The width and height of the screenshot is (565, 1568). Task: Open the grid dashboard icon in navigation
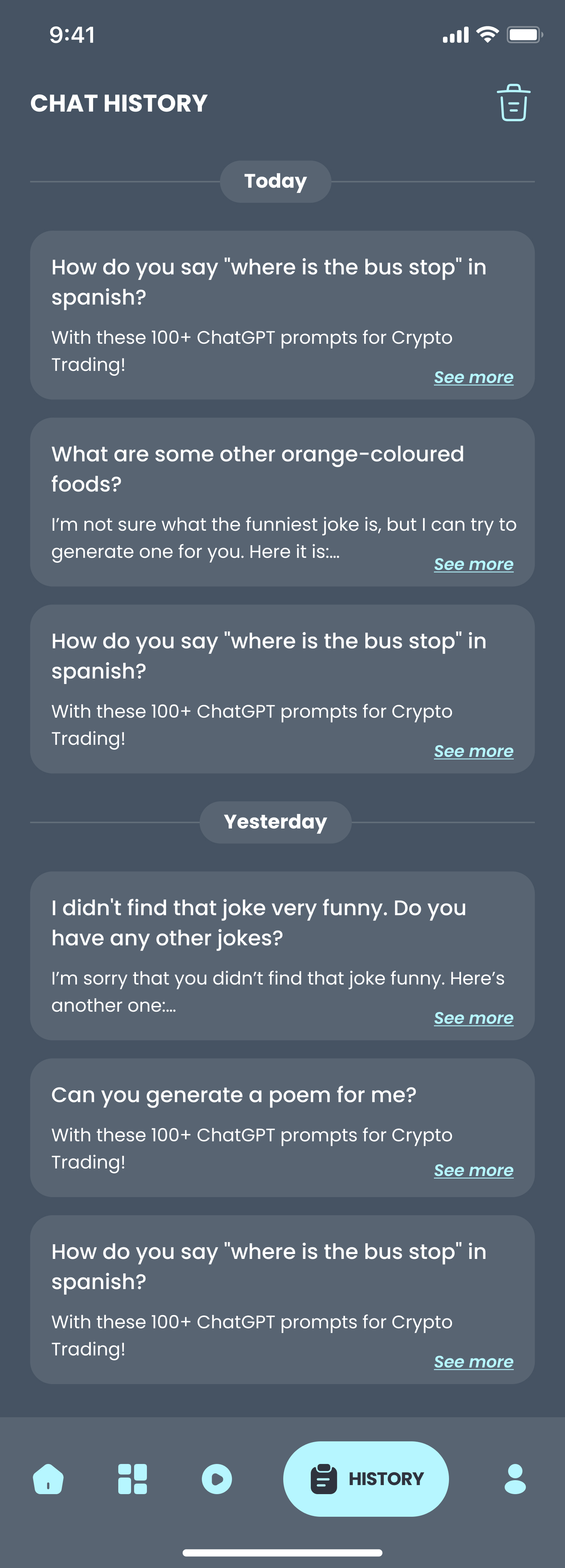133,1479
